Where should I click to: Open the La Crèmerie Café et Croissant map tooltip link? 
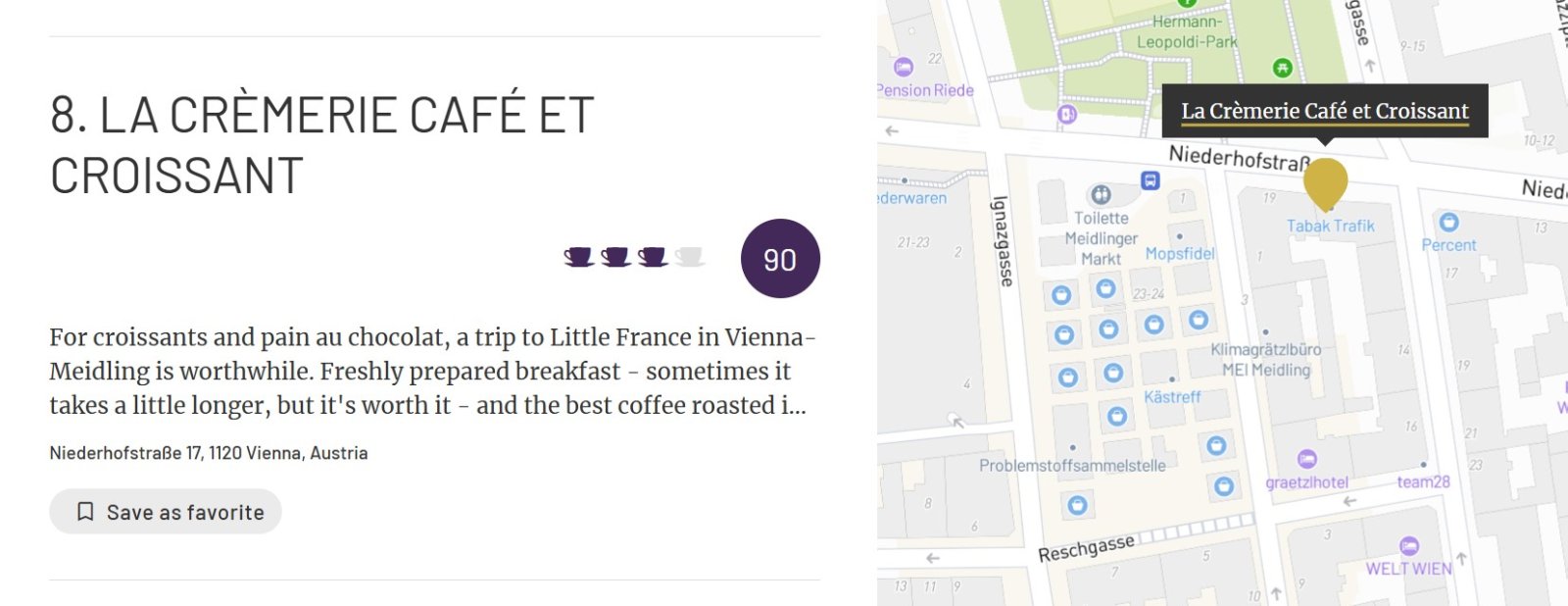pos(1325,111)
